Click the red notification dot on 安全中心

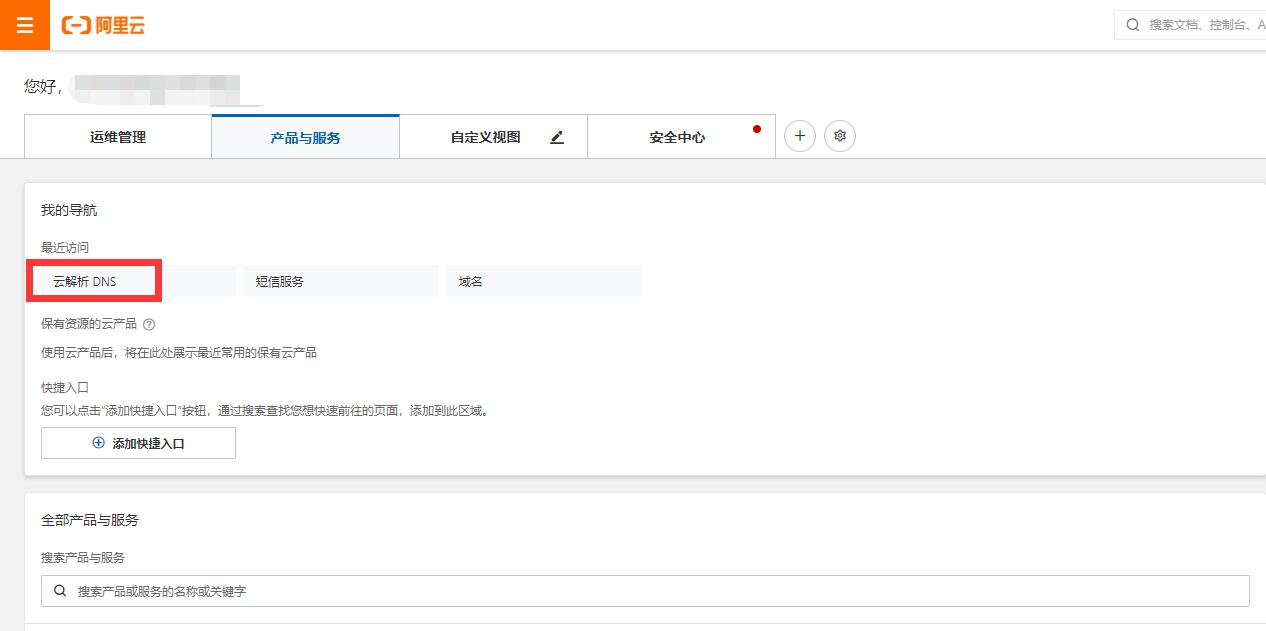pyautogui.click(x=757, y=129)
